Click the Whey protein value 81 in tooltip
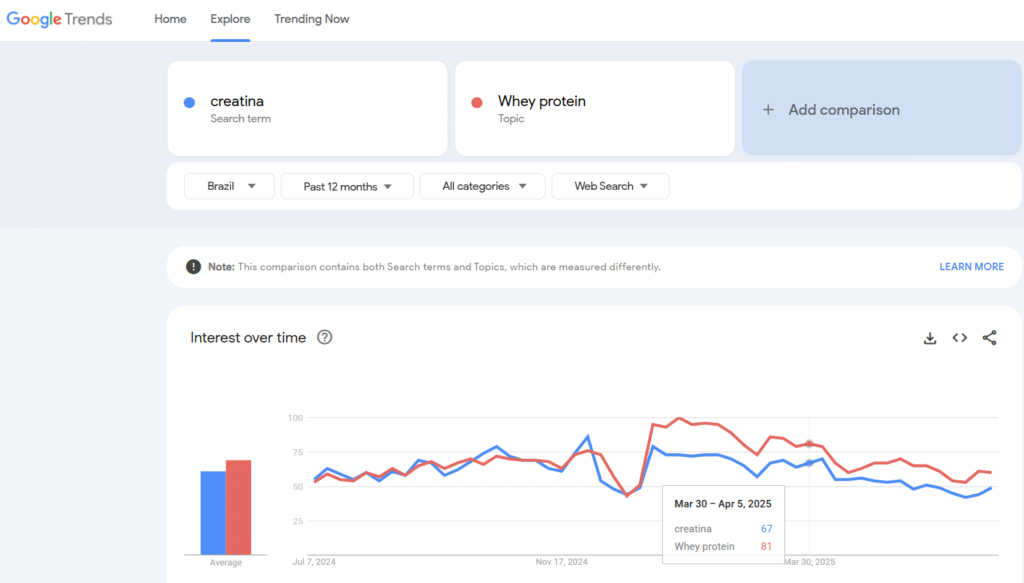The width and height of the screenshot is (1024, 583). pyautogui.click(x=766, y=546)
